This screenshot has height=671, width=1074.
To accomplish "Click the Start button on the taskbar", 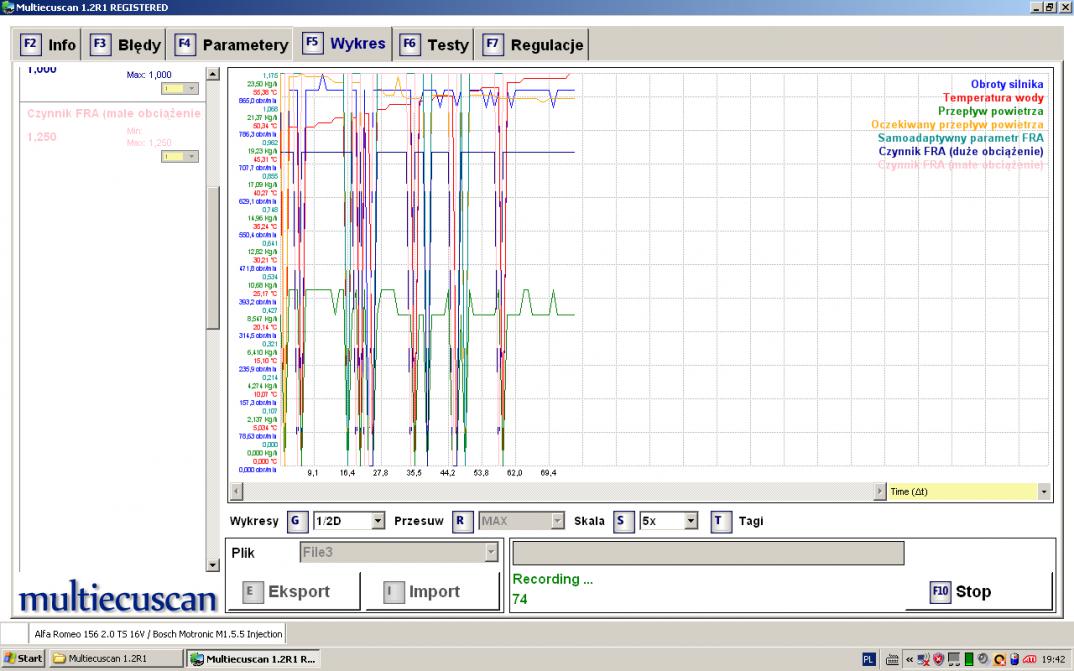I will click(24, 658).
